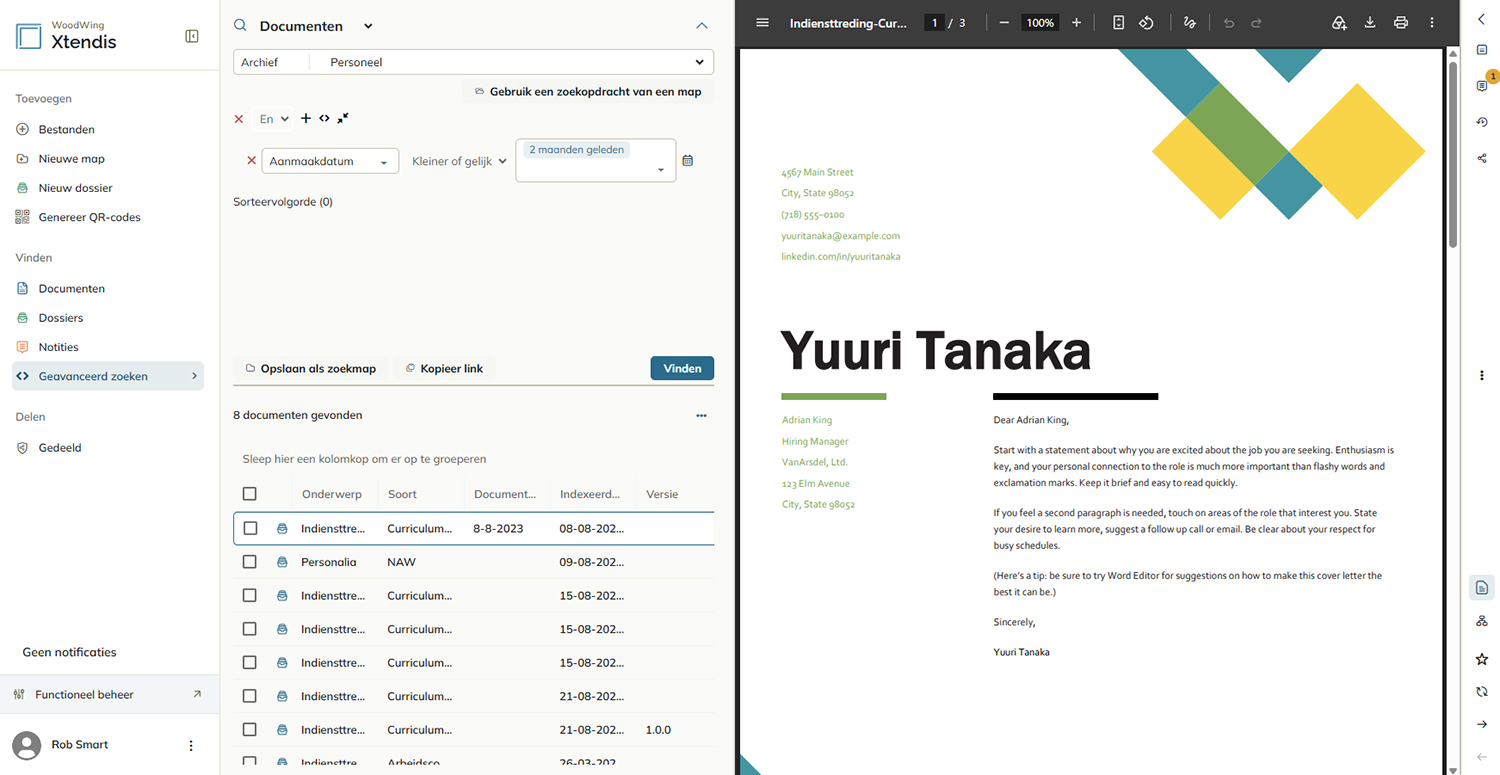Collapse the Xtendis left sidebar

pyautogui.click(x=192, y=36)
